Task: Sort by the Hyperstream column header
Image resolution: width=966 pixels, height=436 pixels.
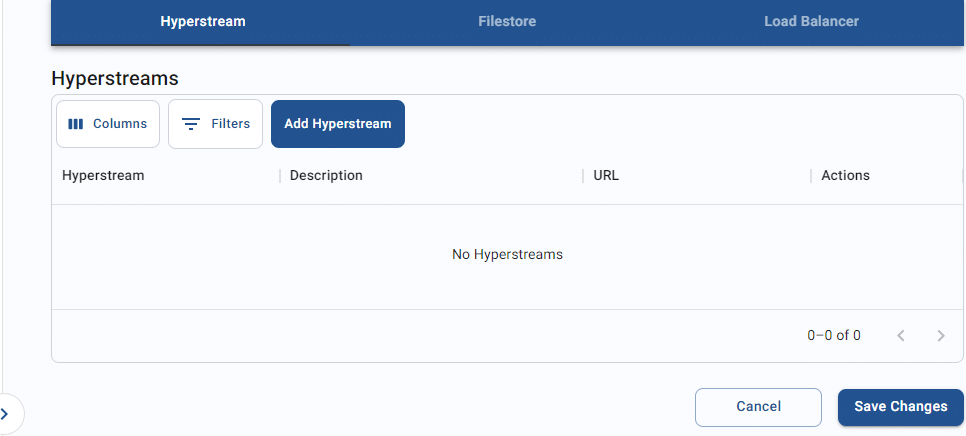Action: click(x=103, y=176)
